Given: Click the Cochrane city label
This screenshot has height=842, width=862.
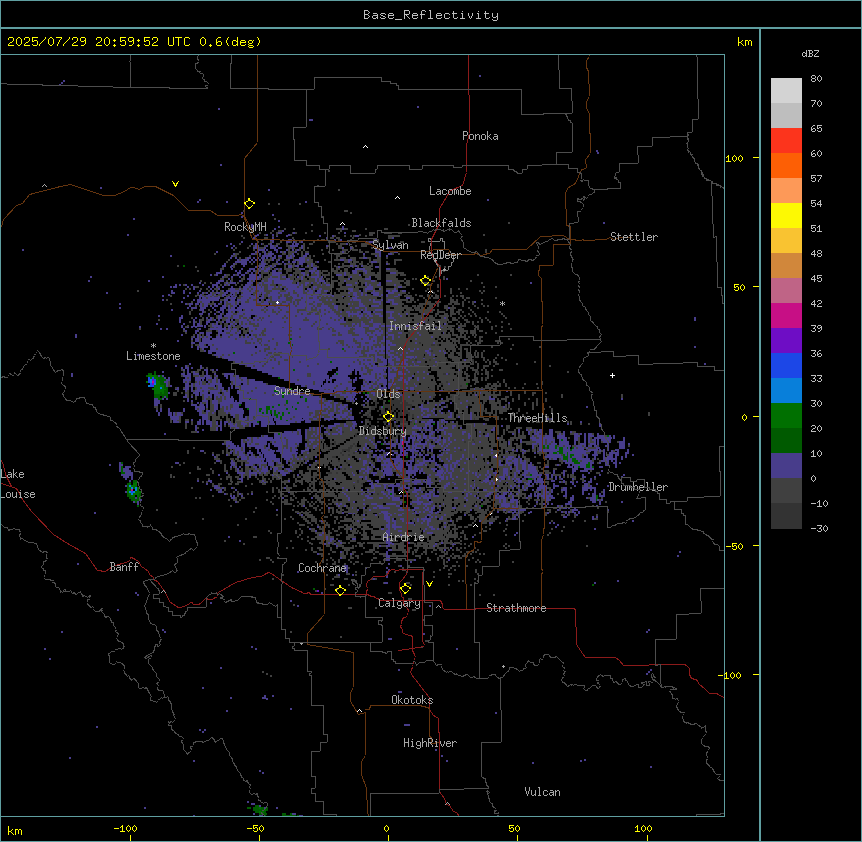Looking at the screenshot, I should tap(322, 568).
